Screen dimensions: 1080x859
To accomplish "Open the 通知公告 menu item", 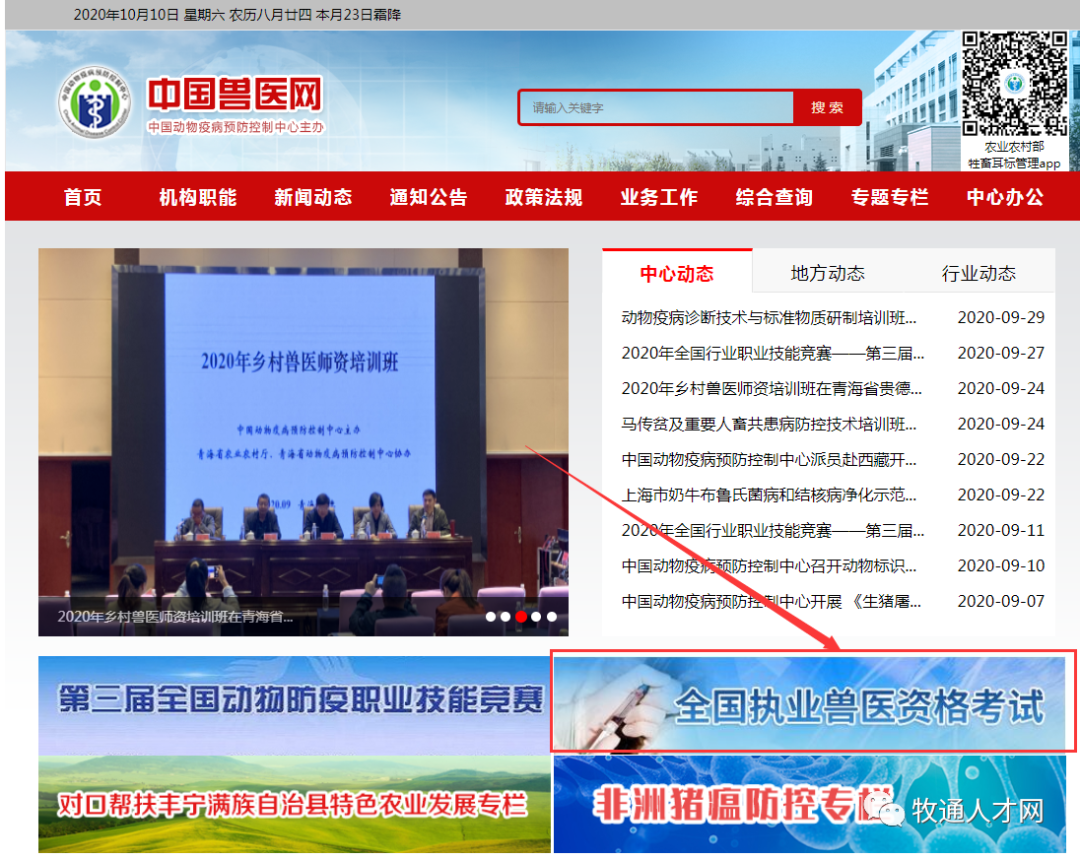I will point(428,197).
